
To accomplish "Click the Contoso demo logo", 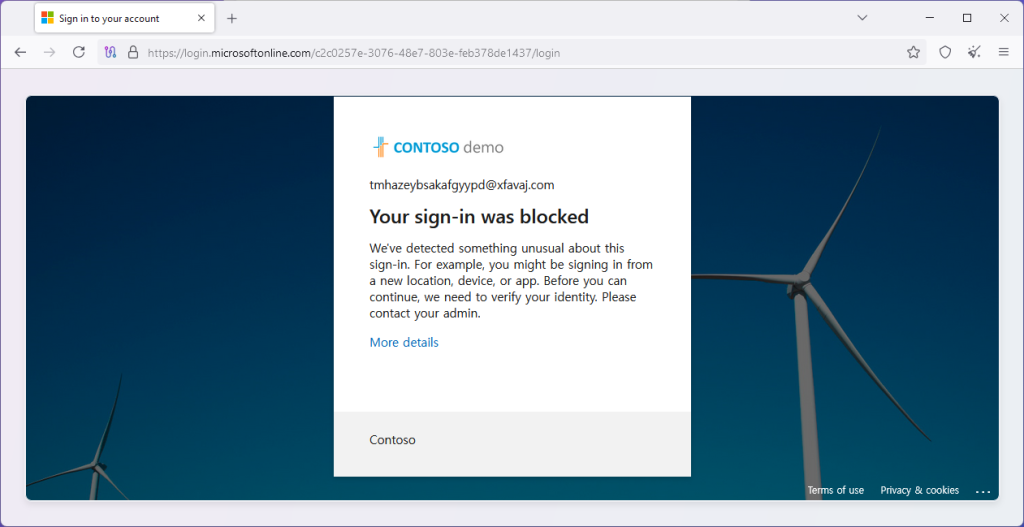I will pos(438,147).
